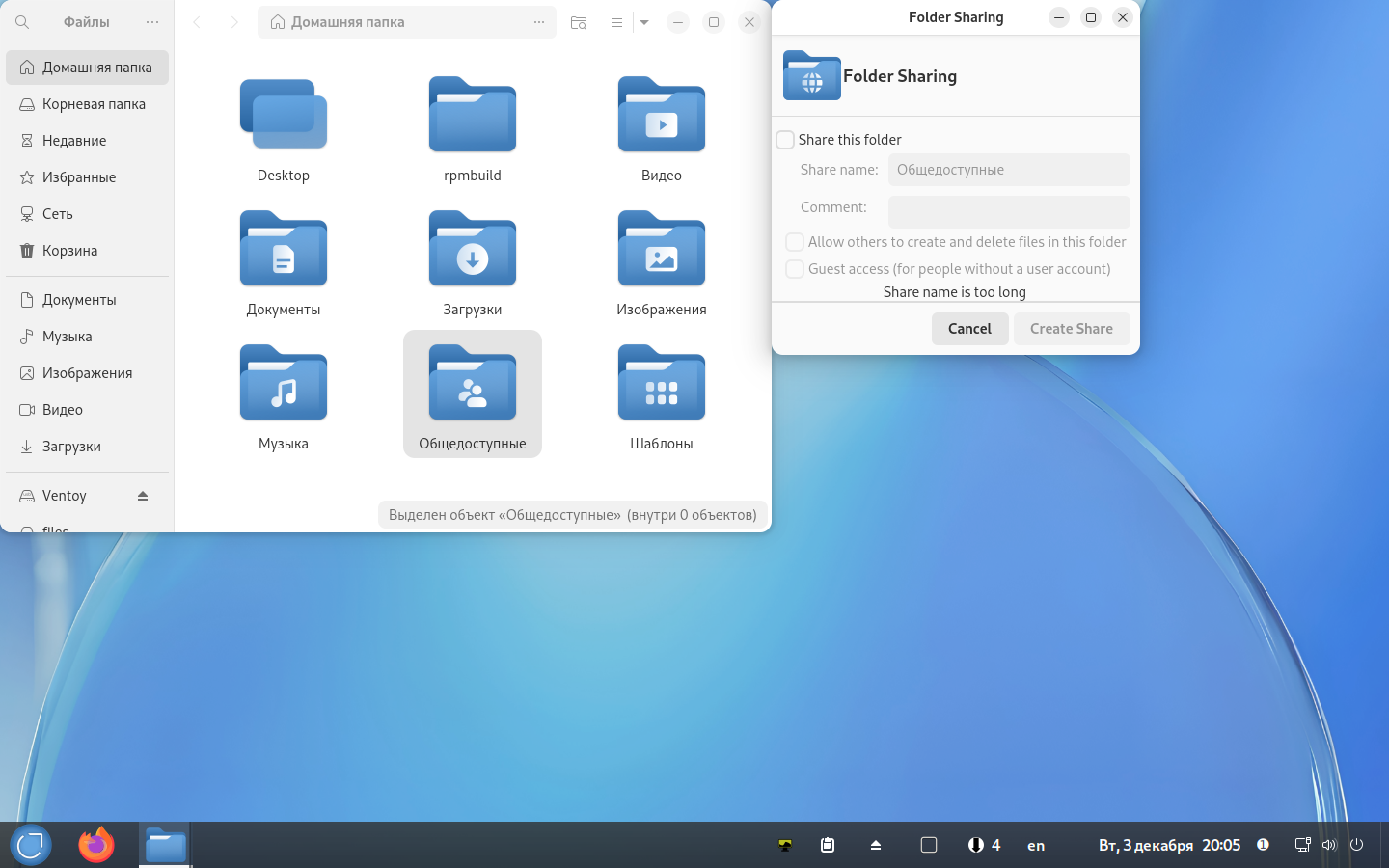The height and width of the screenshot is (868, 1389).
Task: Open the Files main menu (three dots)
Action: 152,22
